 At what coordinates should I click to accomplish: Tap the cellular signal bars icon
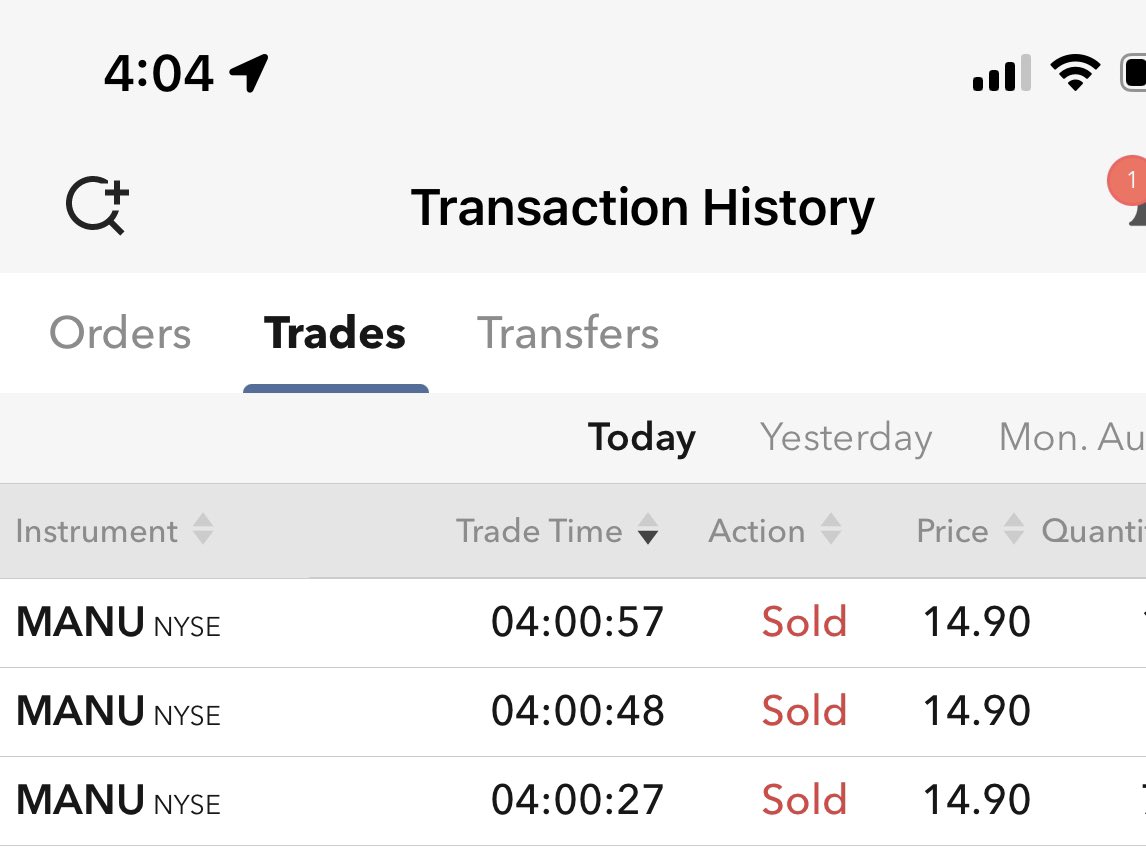(x=1001, y=75)
